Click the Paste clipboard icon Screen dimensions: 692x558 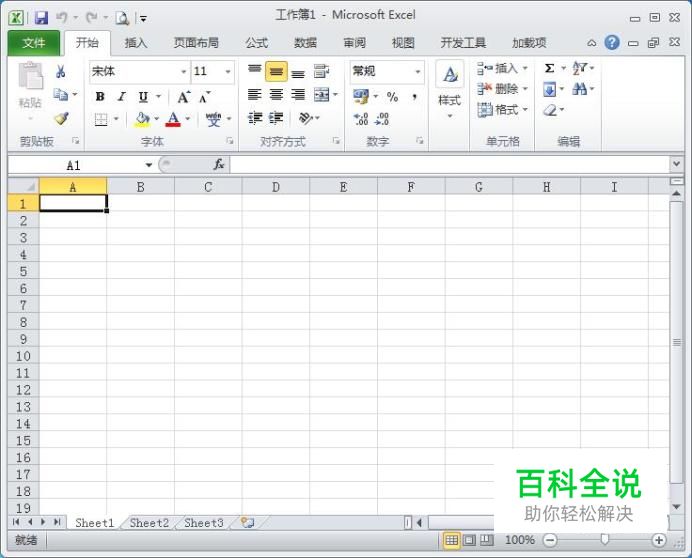[x=30, y=75]
